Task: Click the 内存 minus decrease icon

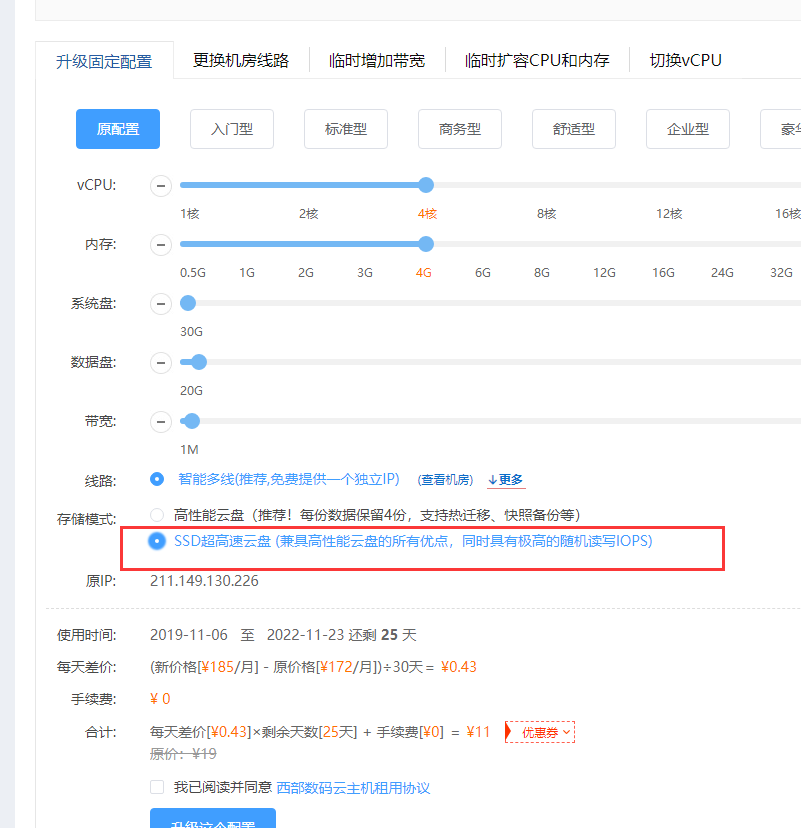Action: [161, 244]
